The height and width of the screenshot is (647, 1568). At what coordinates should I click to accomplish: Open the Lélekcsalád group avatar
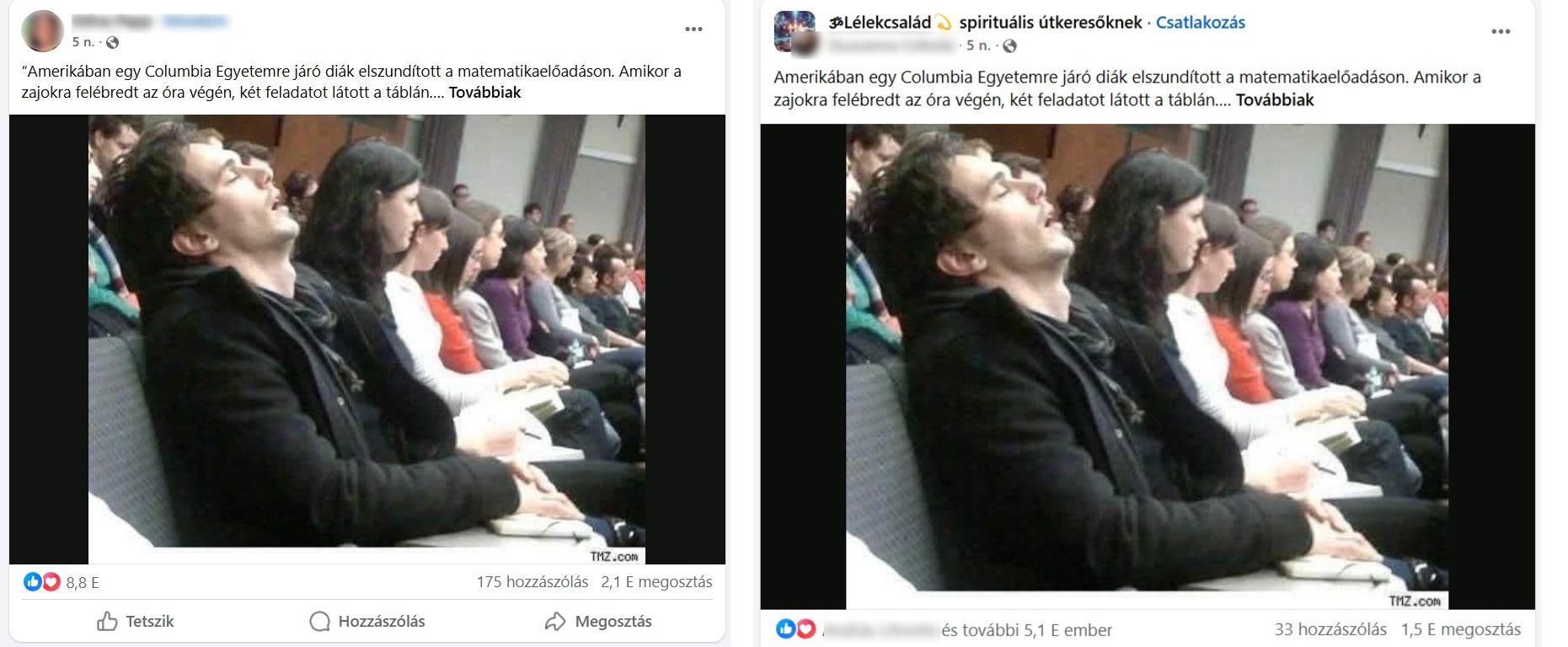point(794,29)
